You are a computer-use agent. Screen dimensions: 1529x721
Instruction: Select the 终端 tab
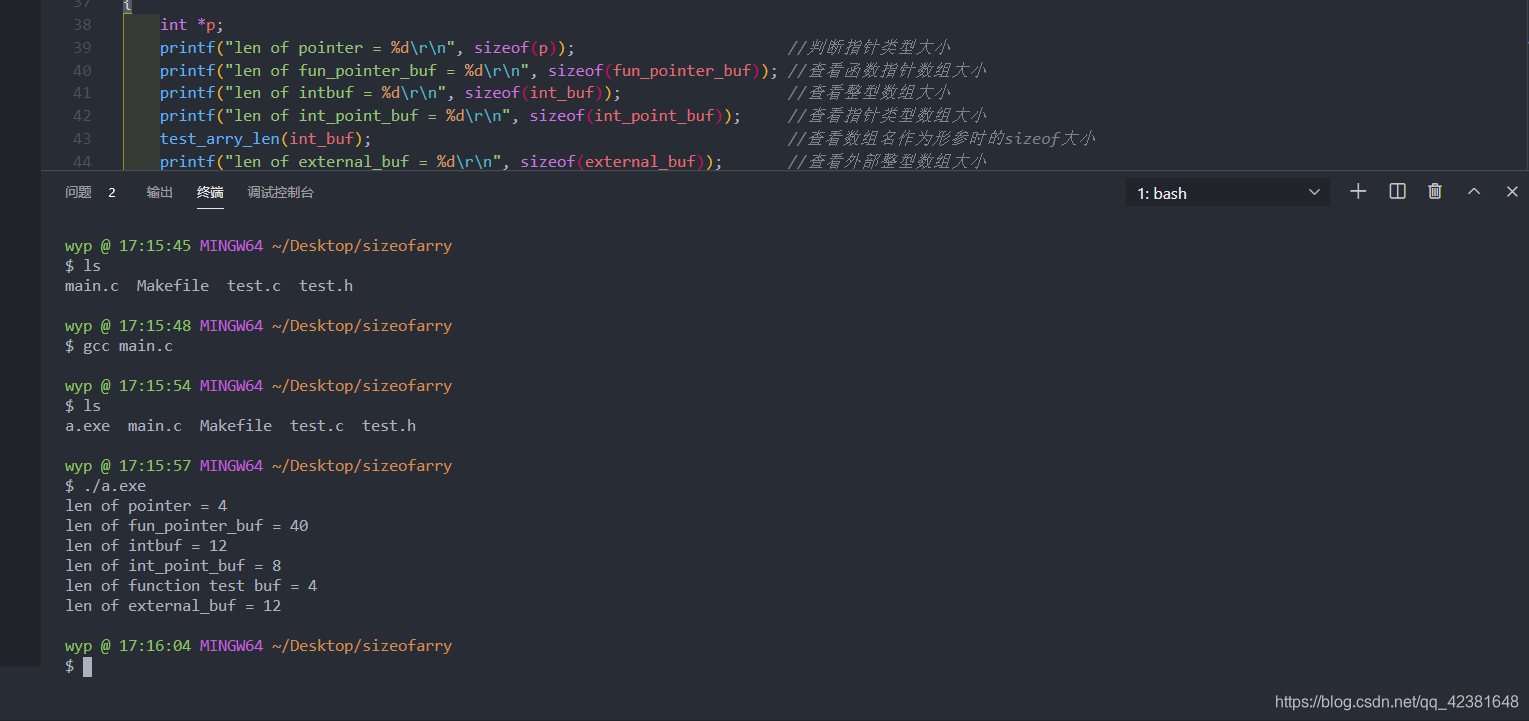pos(210,192)
